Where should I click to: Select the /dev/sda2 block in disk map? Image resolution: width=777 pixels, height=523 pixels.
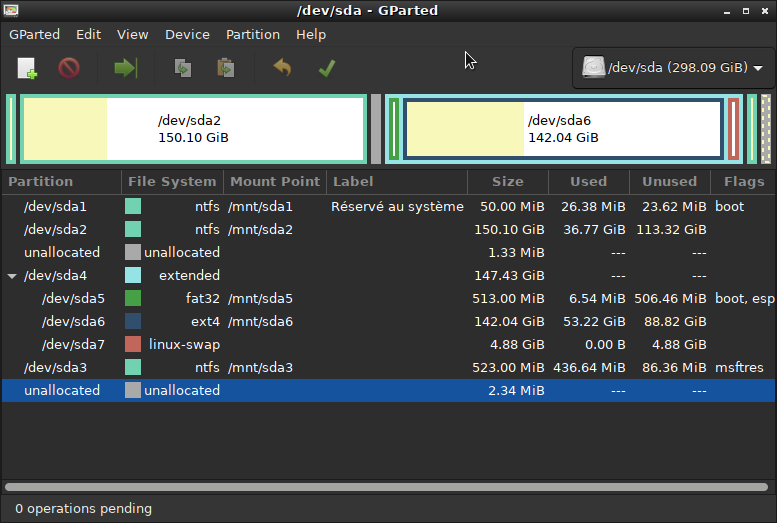193,129
